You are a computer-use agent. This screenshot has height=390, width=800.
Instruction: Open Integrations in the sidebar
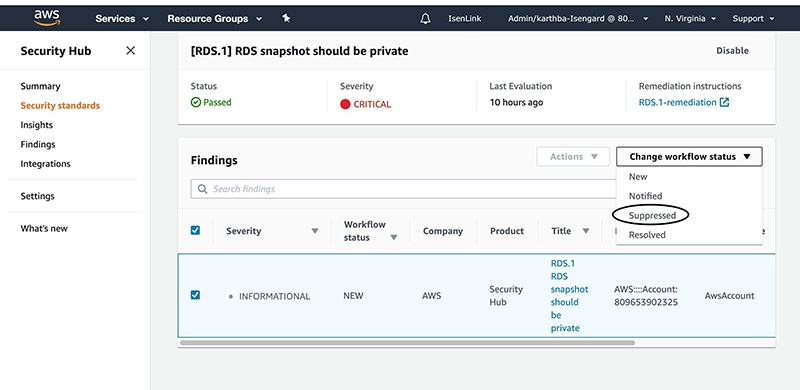45,164
